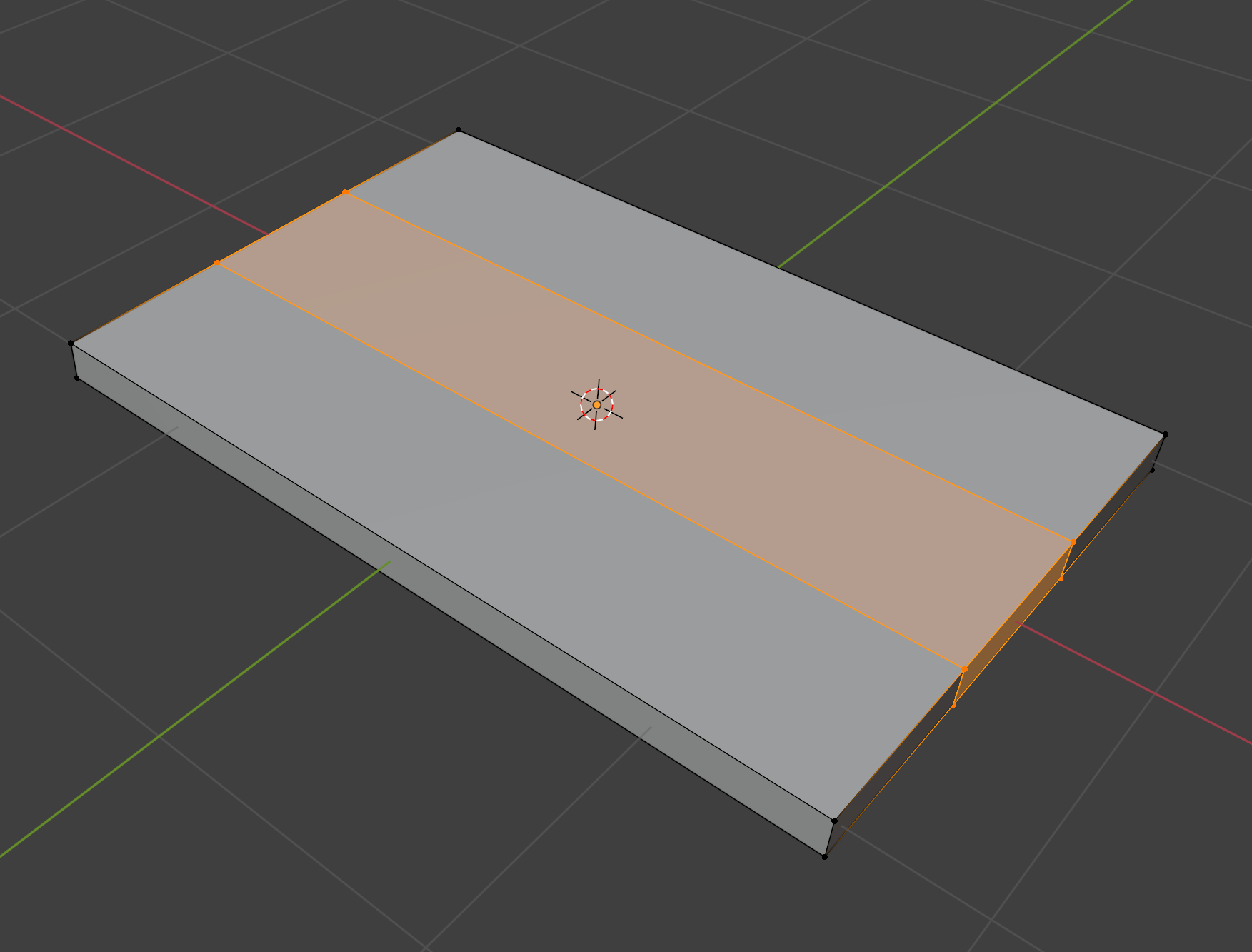Select the nearest top corner vertex of the slab
Screen dimensions: 1252x952
(x=834, y=821)
